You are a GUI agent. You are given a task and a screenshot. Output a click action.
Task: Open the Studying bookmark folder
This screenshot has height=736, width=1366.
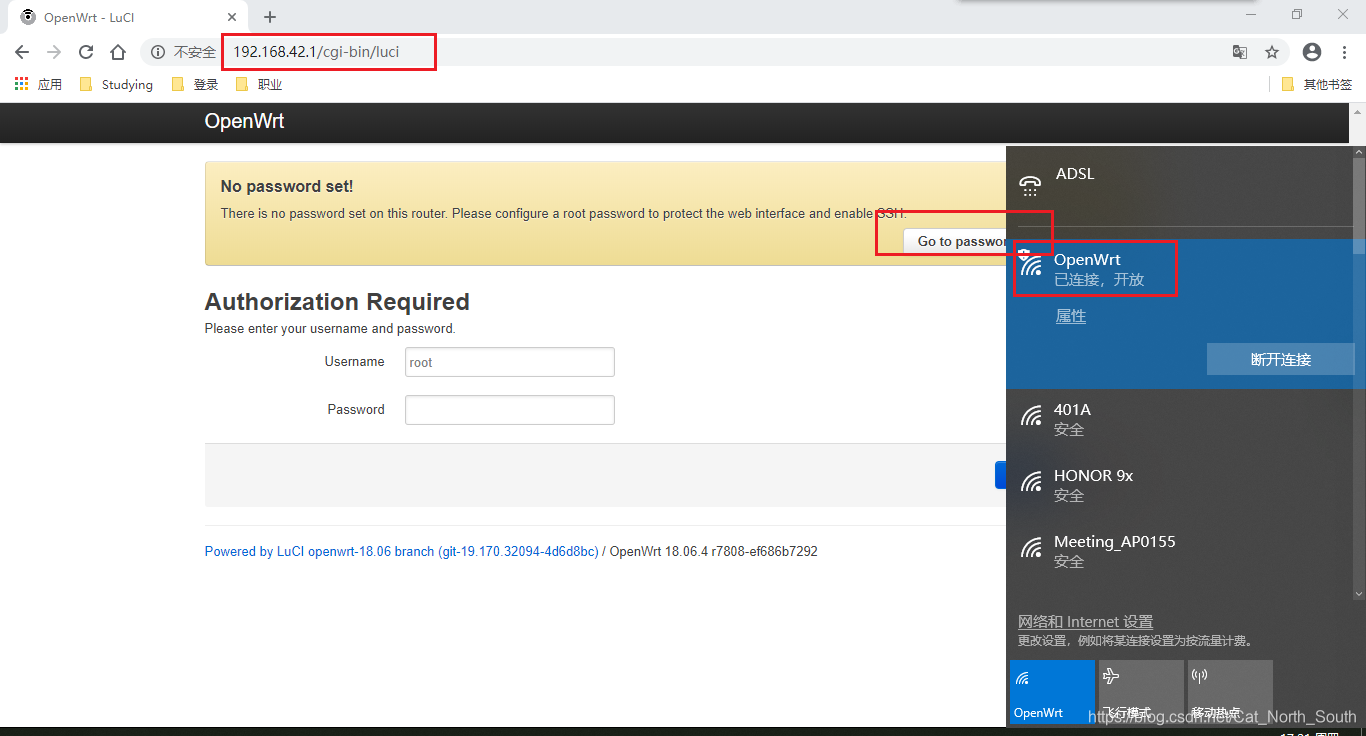116,85
